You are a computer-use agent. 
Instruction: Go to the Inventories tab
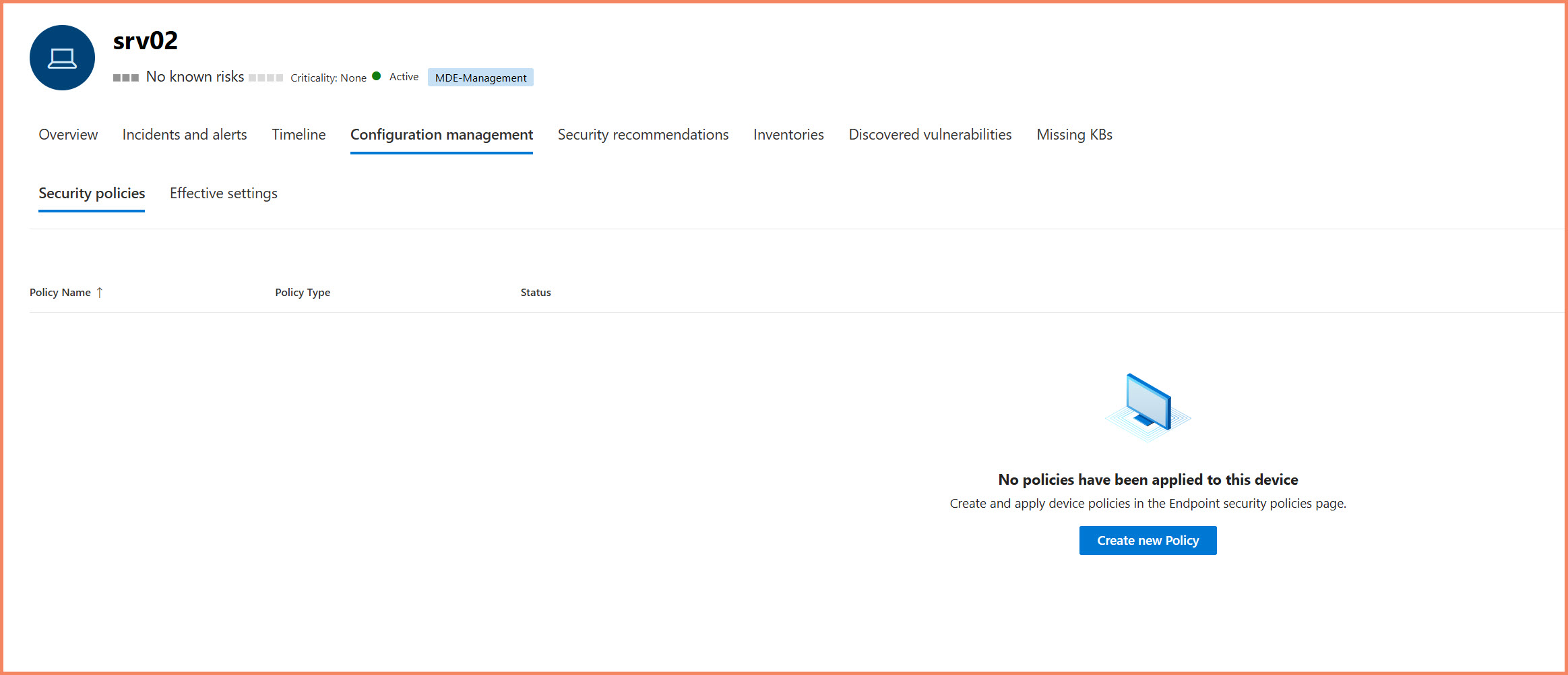pyautogui.click(x=788, y=135)
